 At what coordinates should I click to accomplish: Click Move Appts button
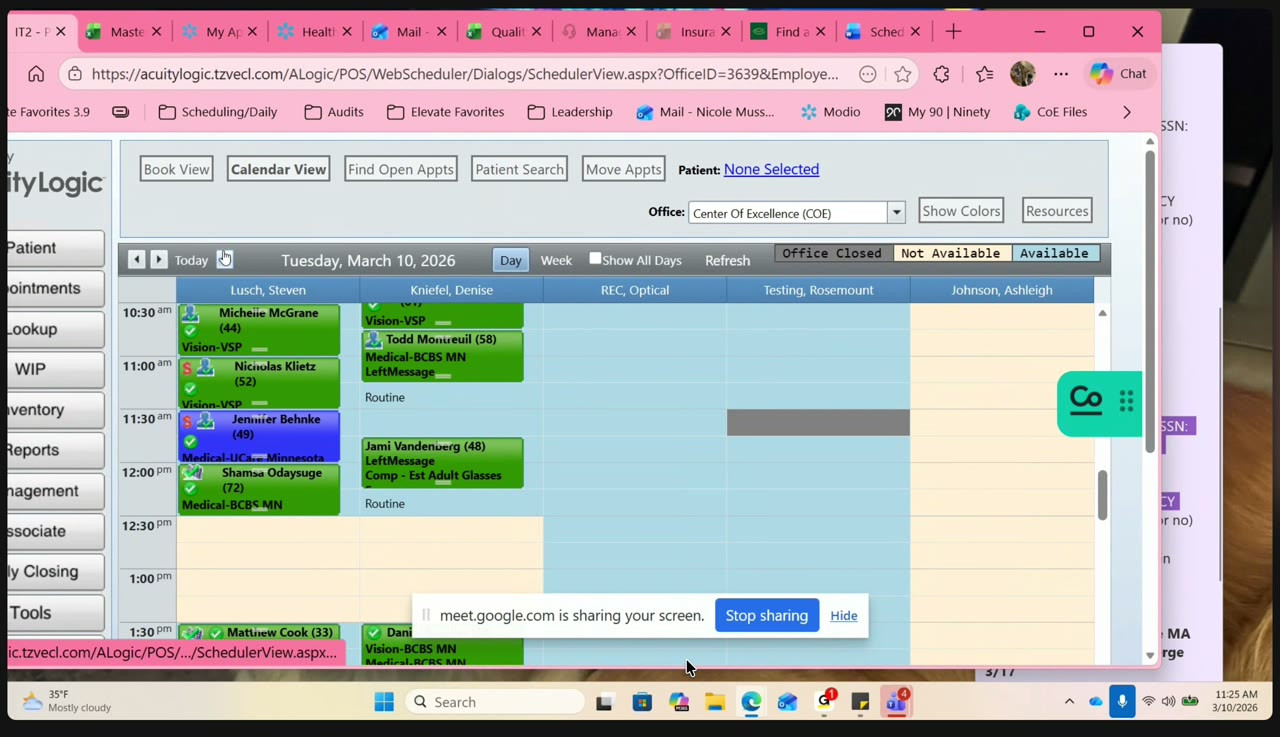(x=623, y=169)
